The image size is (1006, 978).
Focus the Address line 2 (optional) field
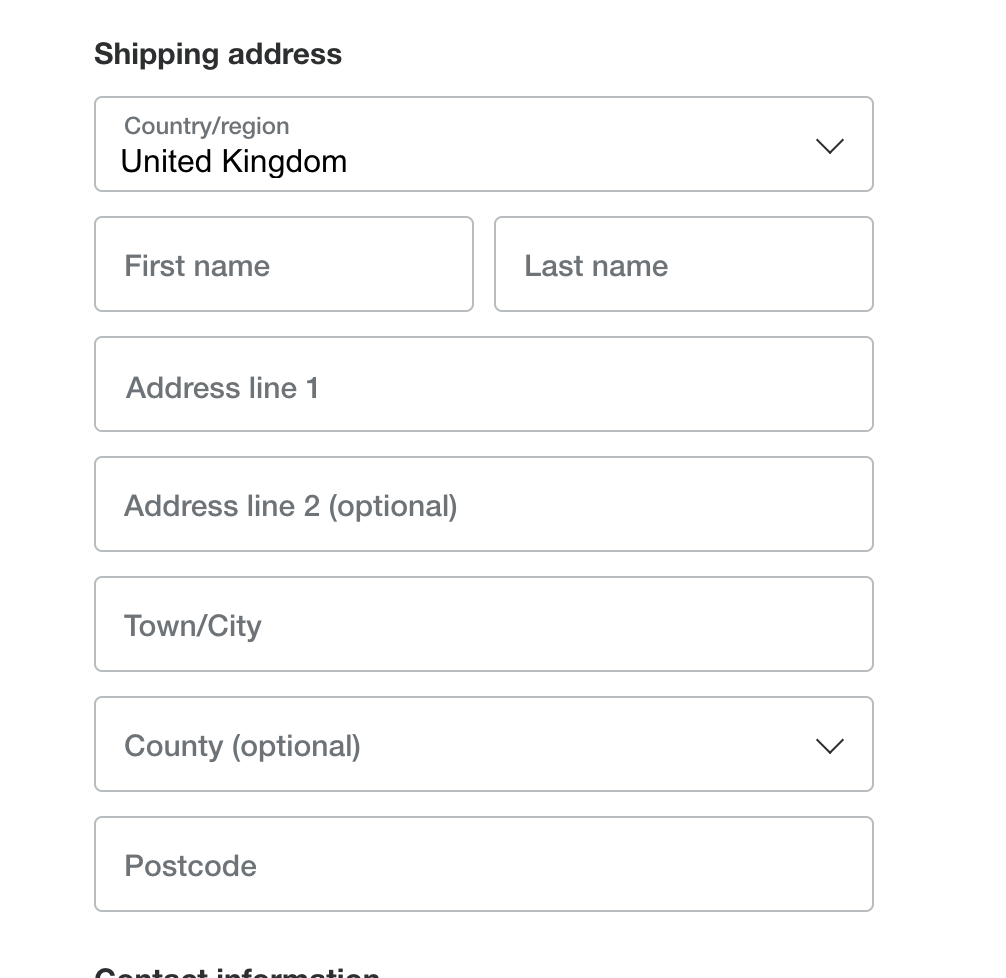pos(483,504)
